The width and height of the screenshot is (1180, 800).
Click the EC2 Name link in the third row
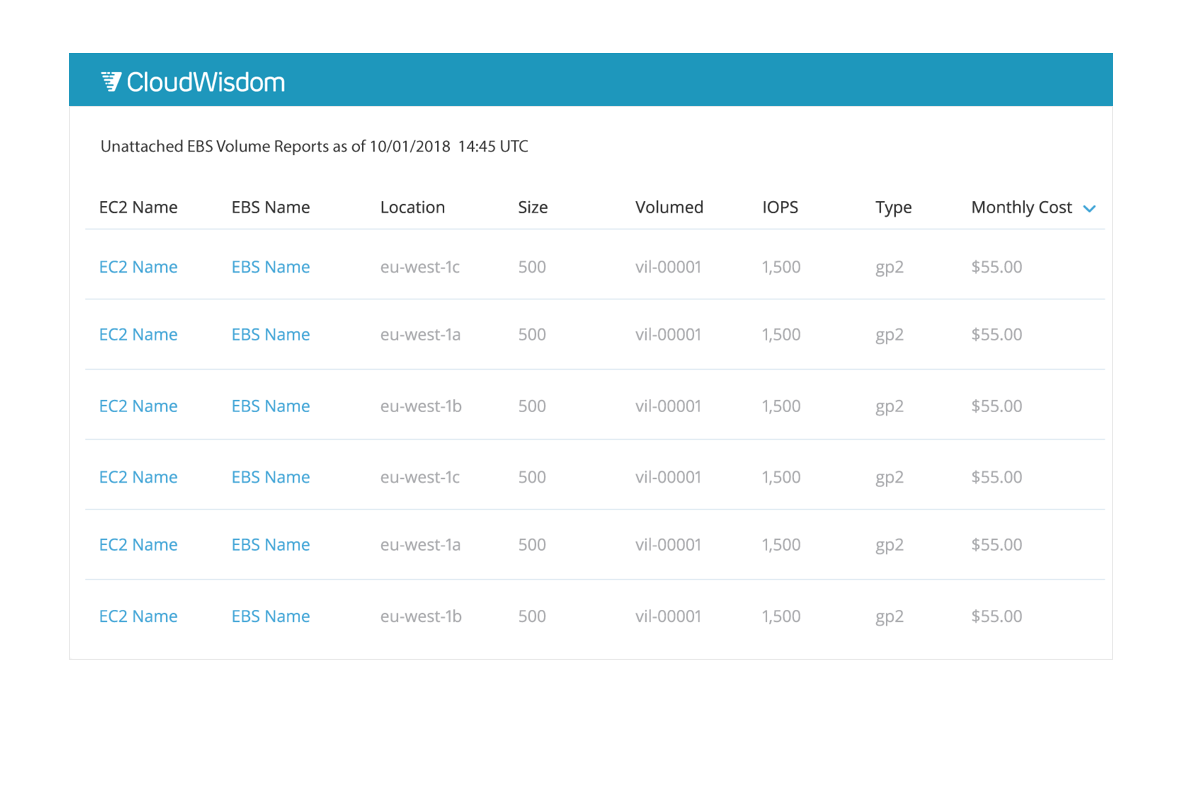point(138,406)
